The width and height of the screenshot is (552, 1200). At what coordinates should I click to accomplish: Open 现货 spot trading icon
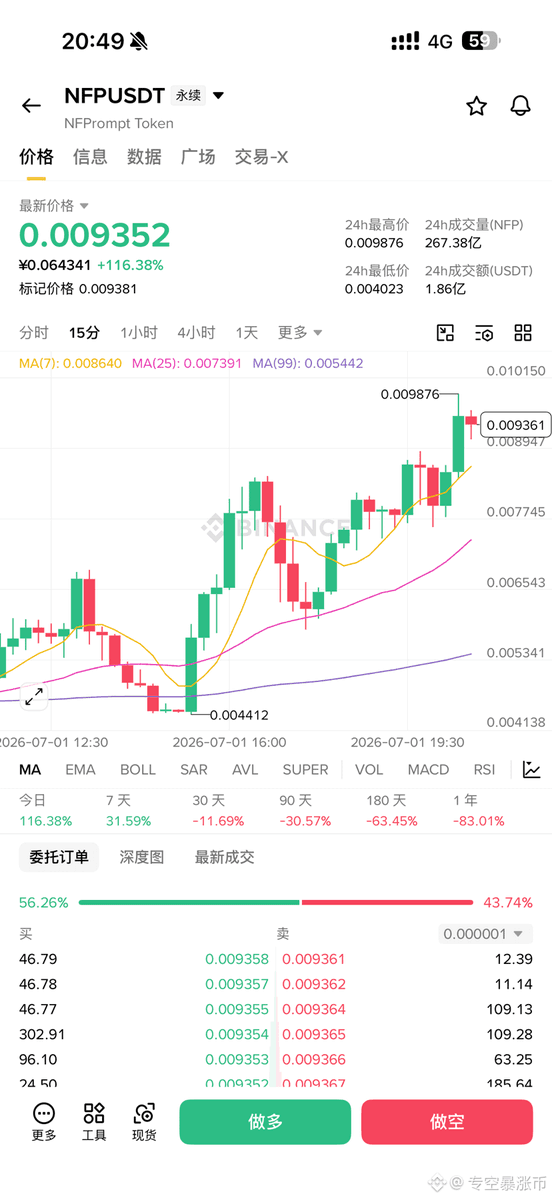[145, 1122]
